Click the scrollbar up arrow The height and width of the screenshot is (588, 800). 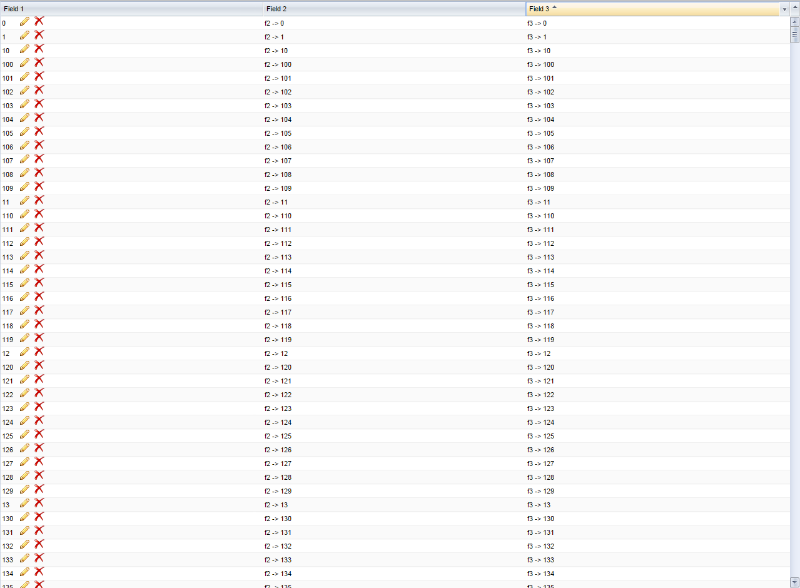click(x=794, y=21)
